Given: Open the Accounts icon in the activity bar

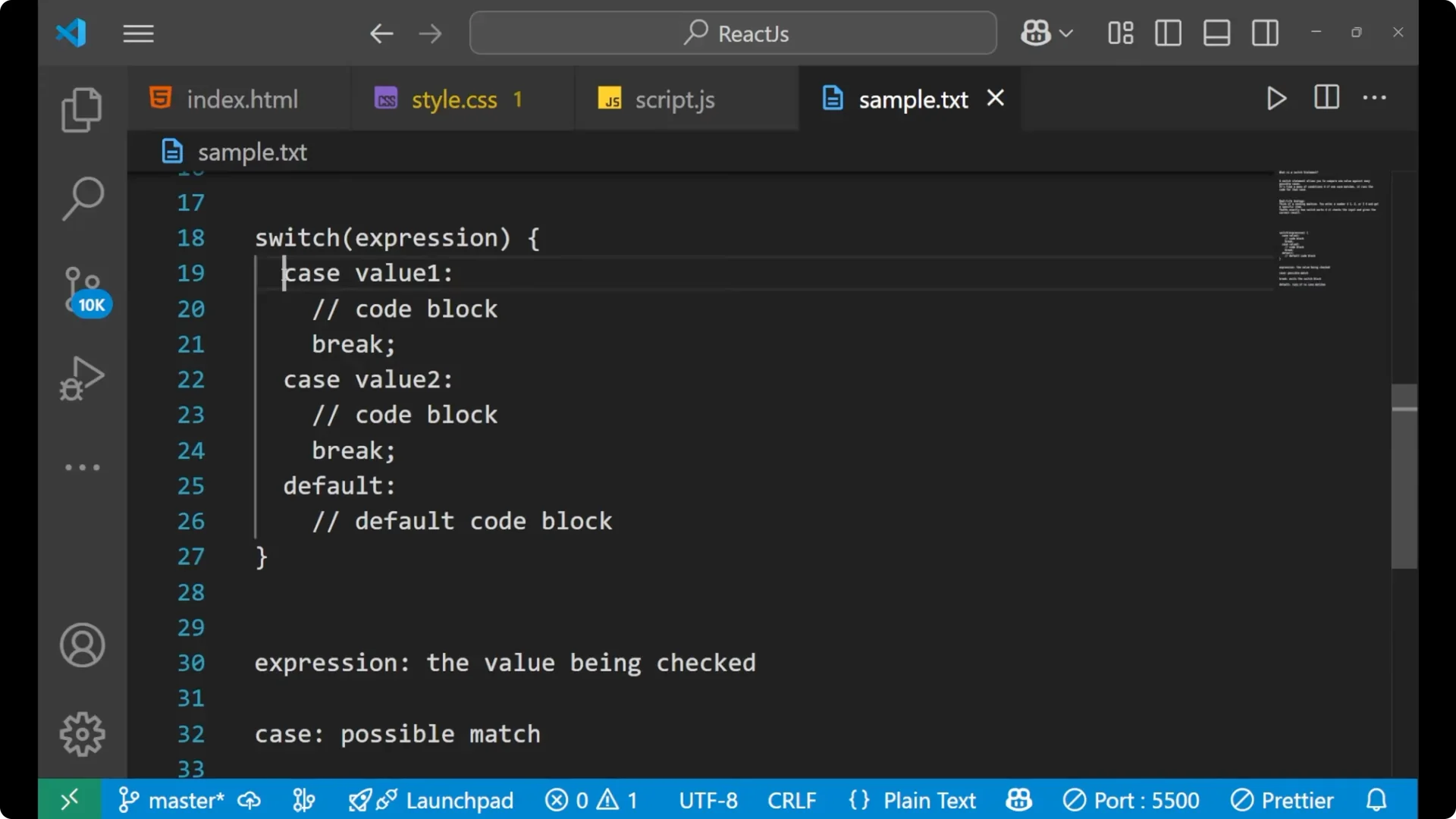Looking at the screenshot, I should (82, 645).
